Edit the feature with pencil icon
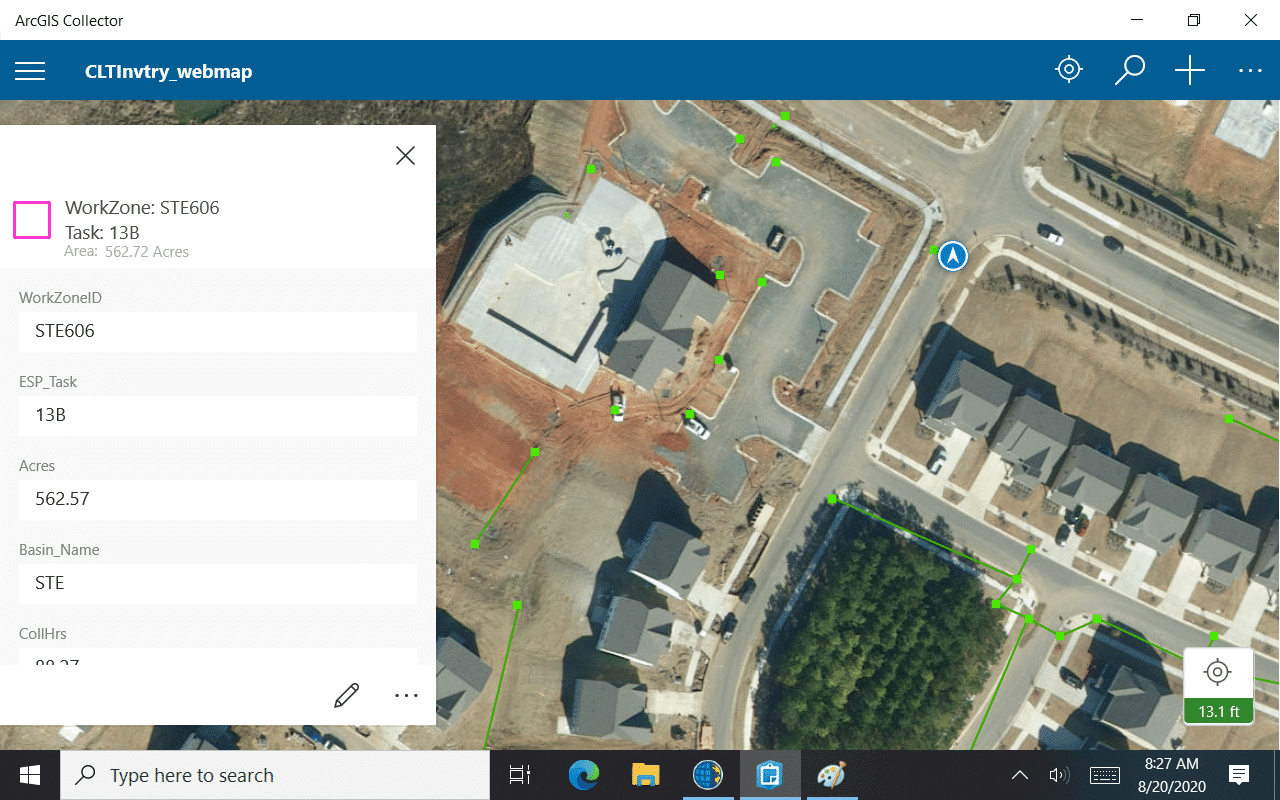 tap(346, 696)
